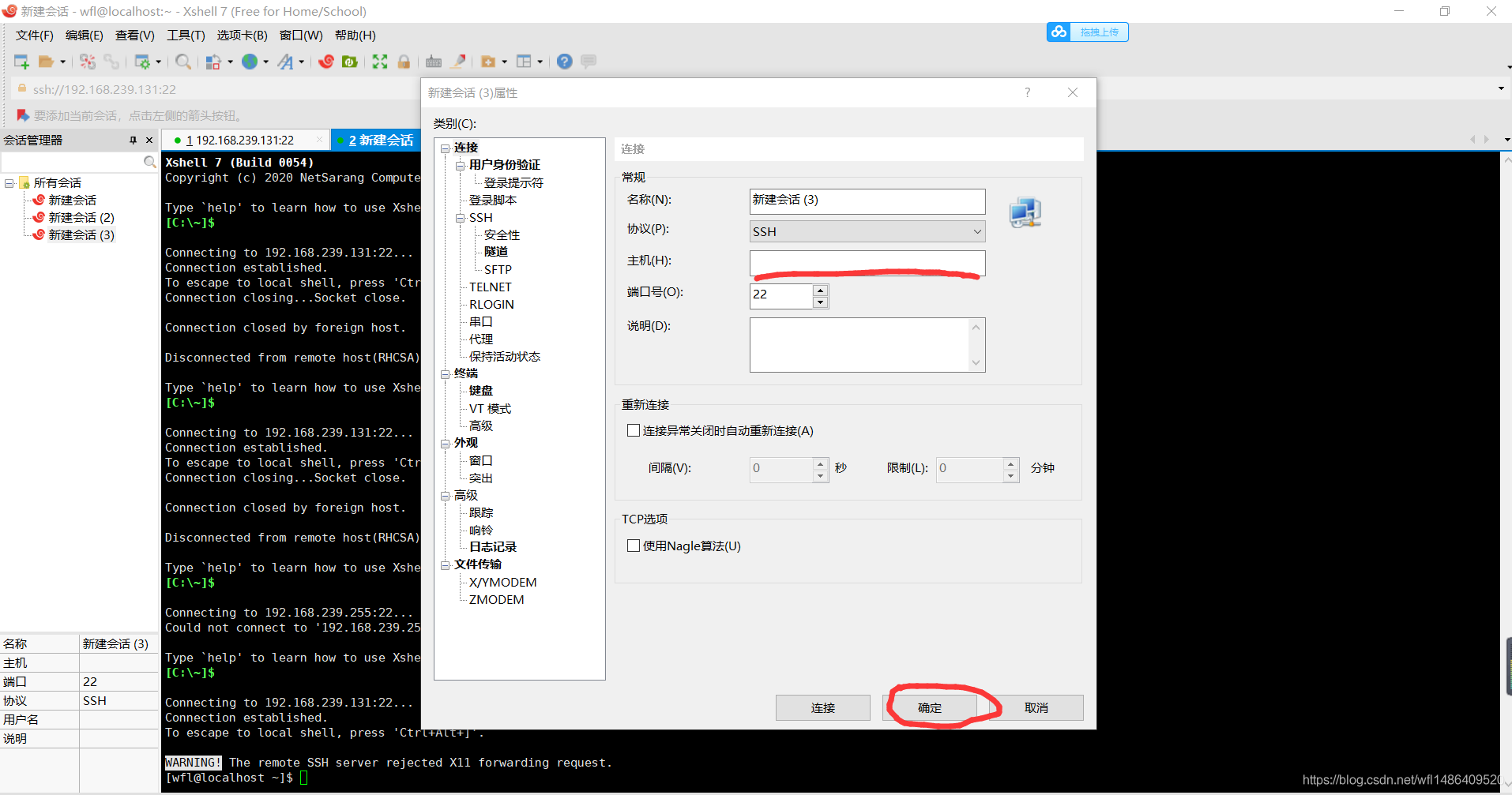Click the 主机(H) host input field
The width and height of the screenshot is (1512, 795).
tap(867, 263)
